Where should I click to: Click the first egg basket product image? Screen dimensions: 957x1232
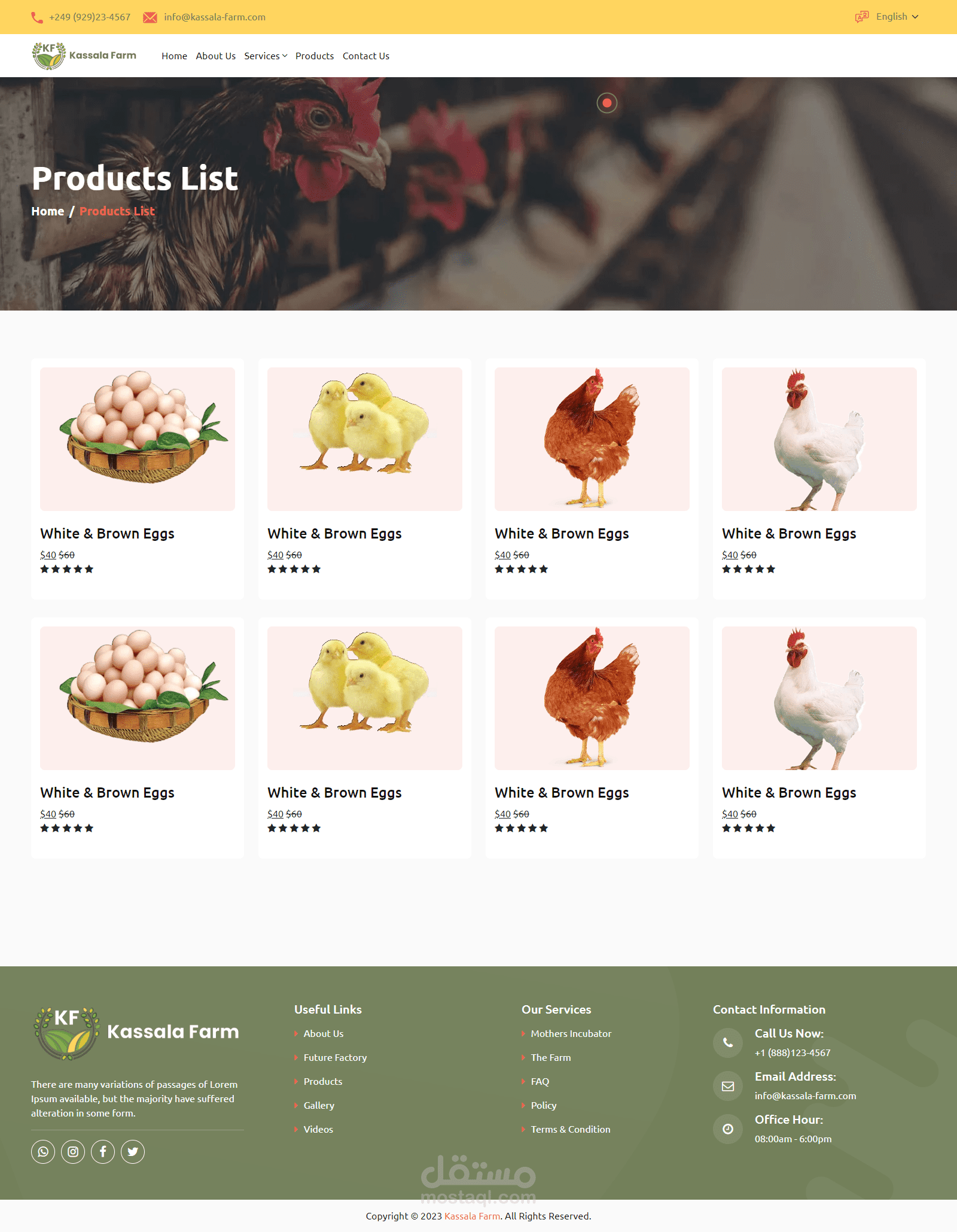pyautogui.click(x=138, y=439)
